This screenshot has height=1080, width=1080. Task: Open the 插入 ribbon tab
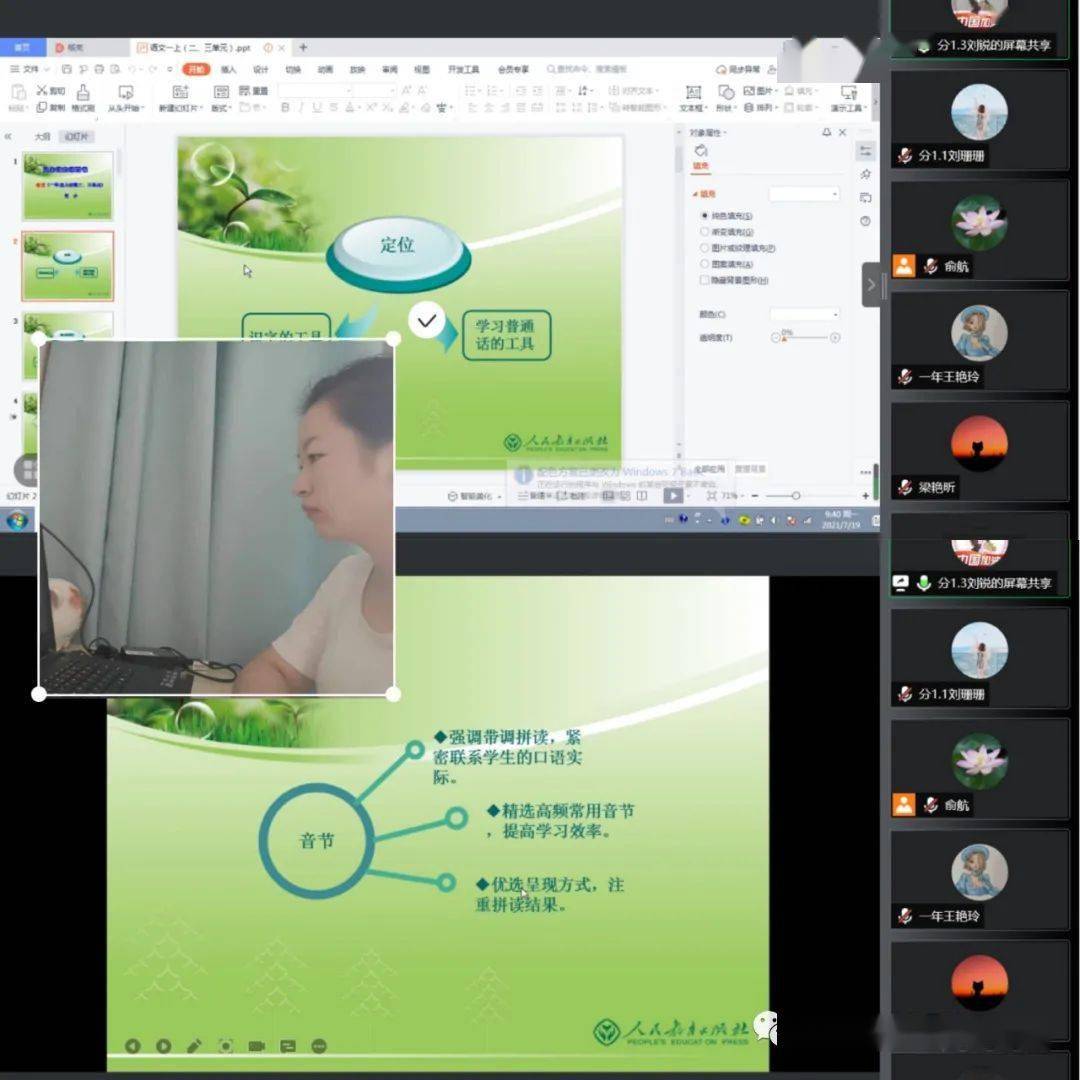[228, 69]
